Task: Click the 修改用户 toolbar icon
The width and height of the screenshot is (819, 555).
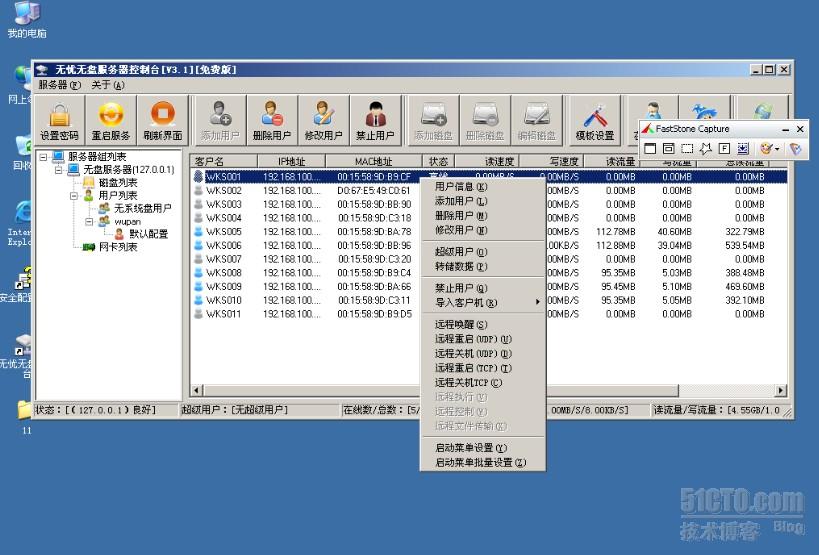Action: point(323,121)
